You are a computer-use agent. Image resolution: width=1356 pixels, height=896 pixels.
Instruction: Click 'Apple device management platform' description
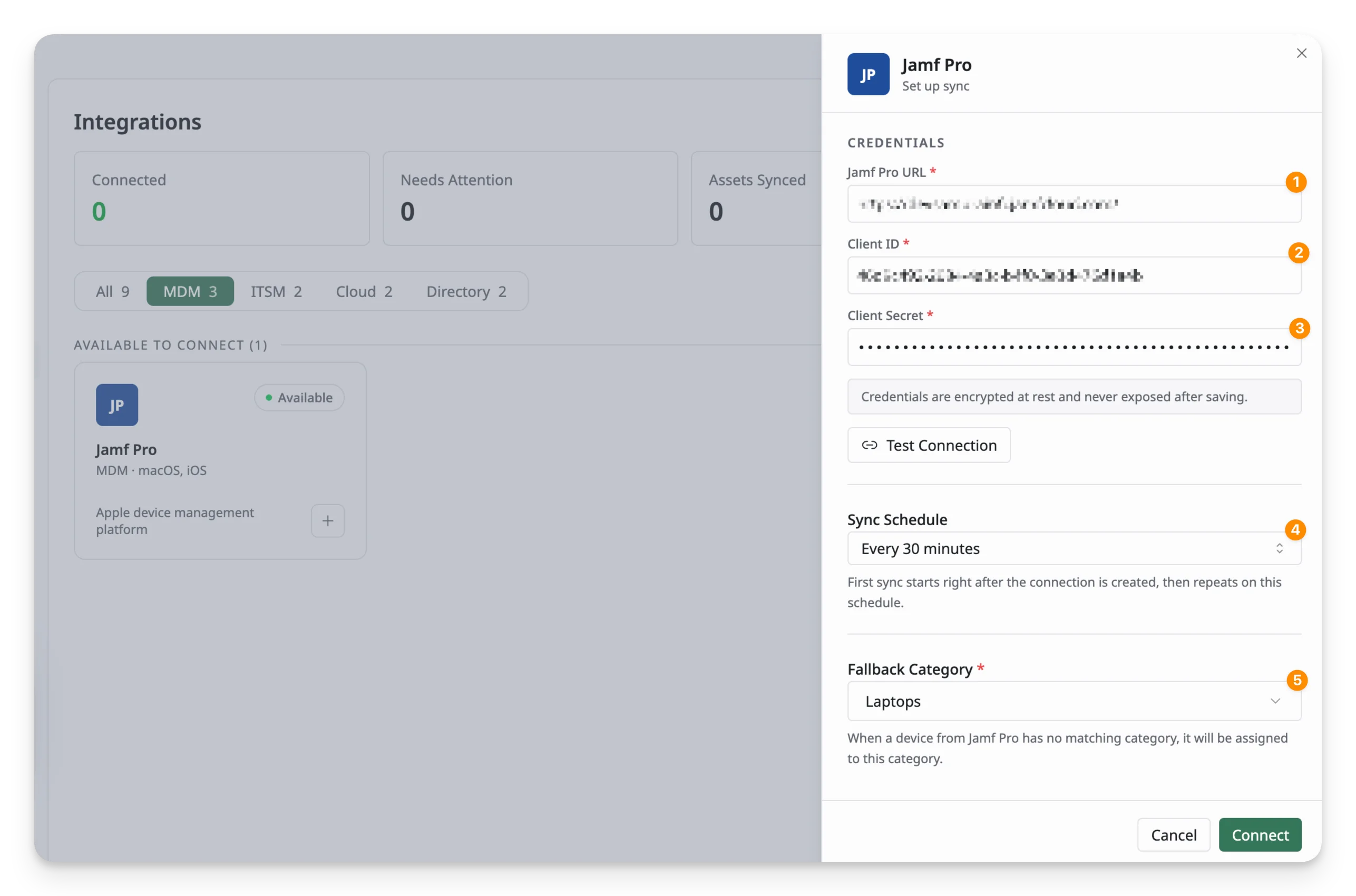pos(174,520)
